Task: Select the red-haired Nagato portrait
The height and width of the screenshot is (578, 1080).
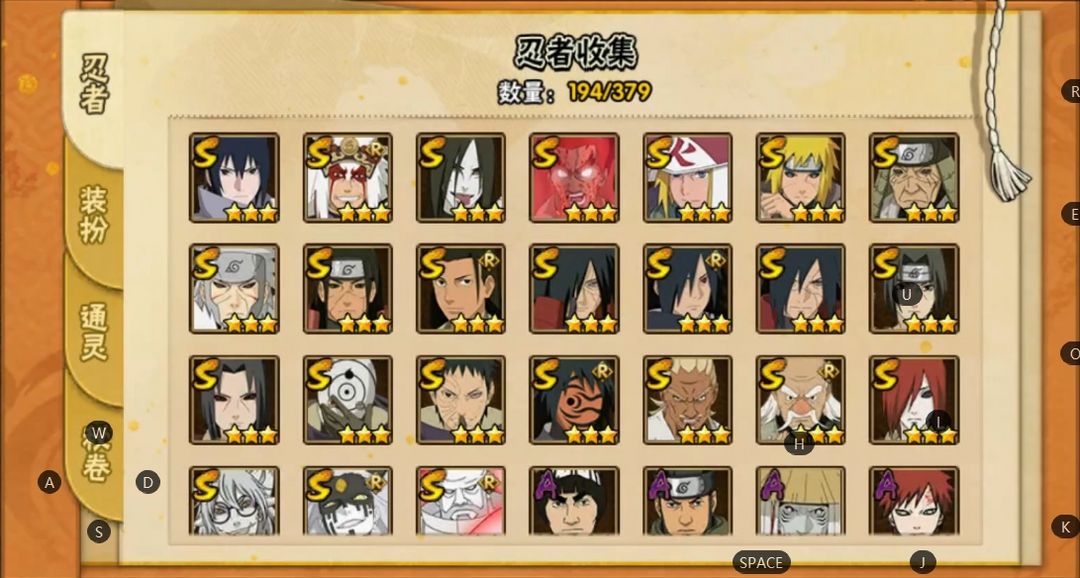Action: point(914,400)
